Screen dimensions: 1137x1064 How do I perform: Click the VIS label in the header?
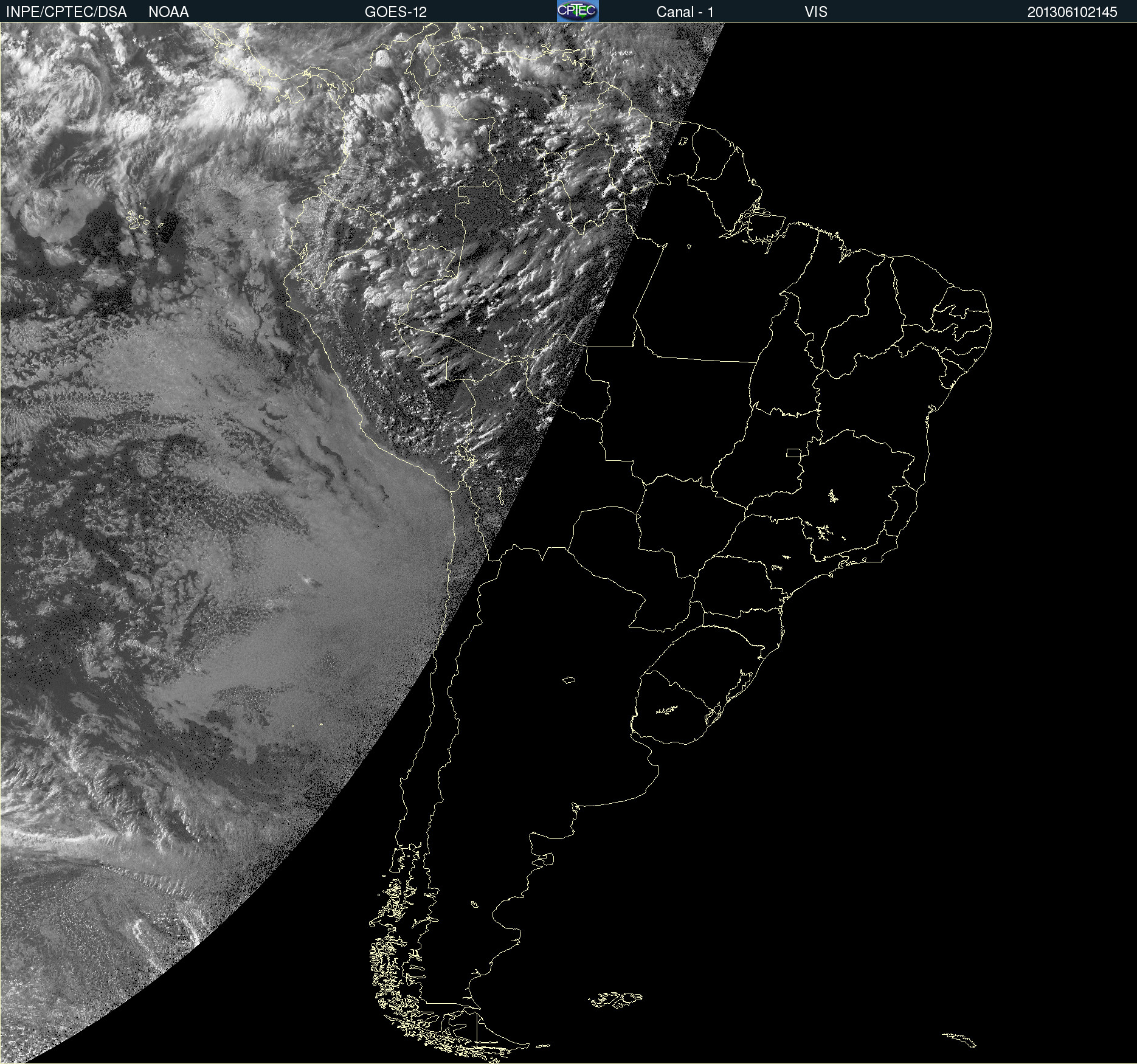[816, 12]
